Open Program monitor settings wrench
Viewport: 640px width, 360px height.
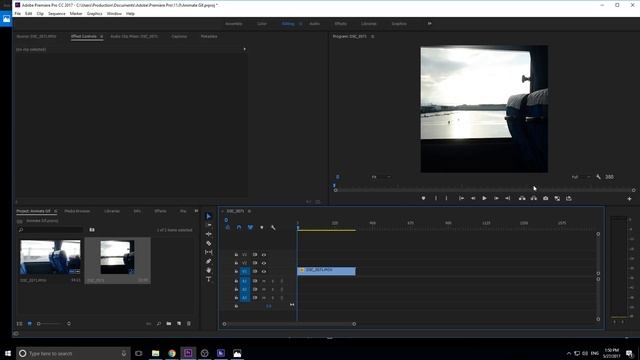click(x=598, y=177)
